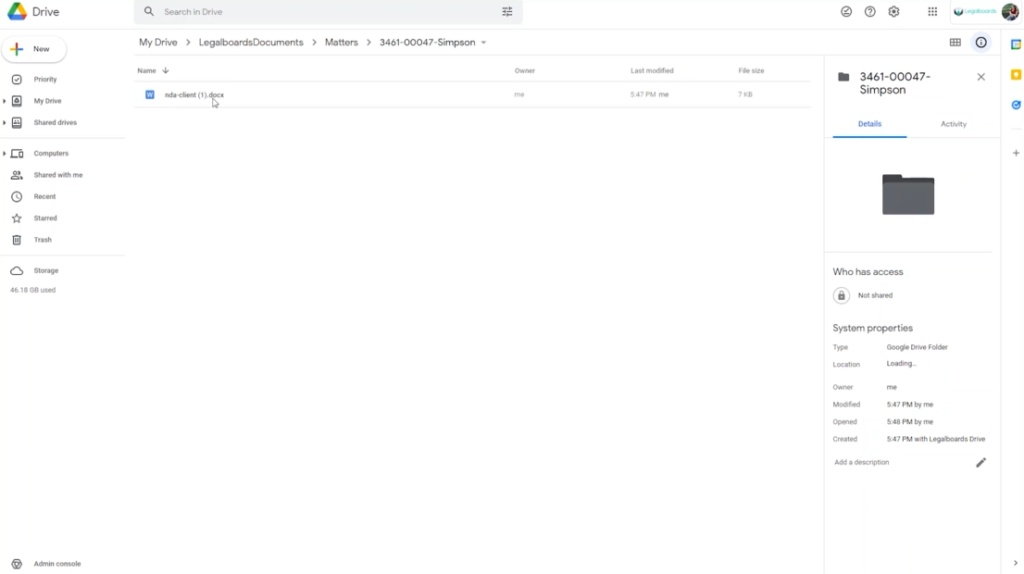
Task: Go to LegalboardsDocuments breadcrumb
Action: click(x=250, y=43)
